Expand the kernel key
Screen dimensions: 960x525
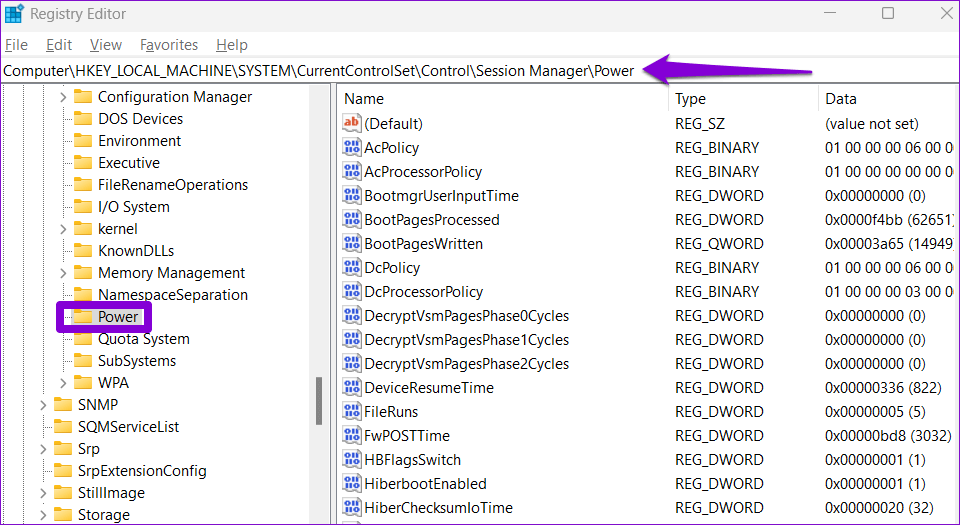pos(63,229)
